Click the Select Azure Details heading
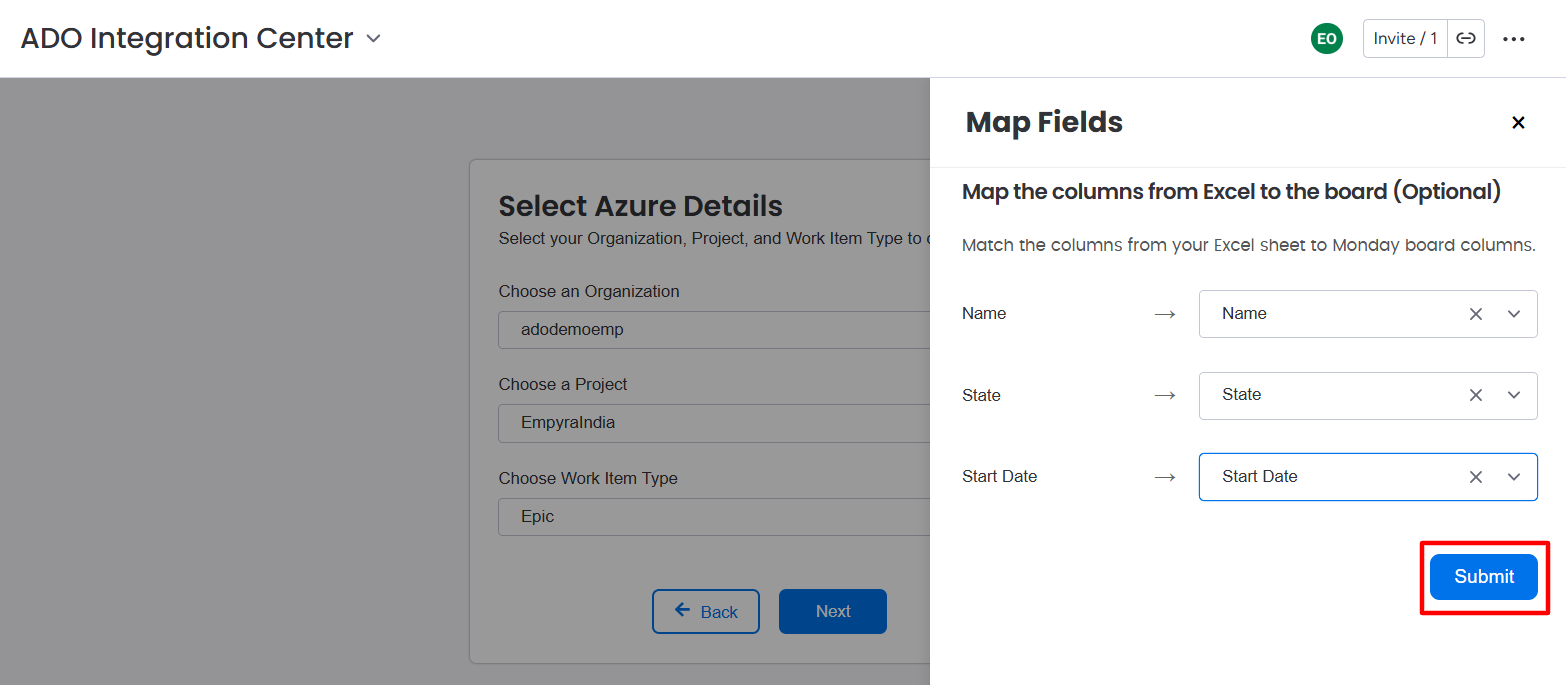 click(x=641, y=206)
